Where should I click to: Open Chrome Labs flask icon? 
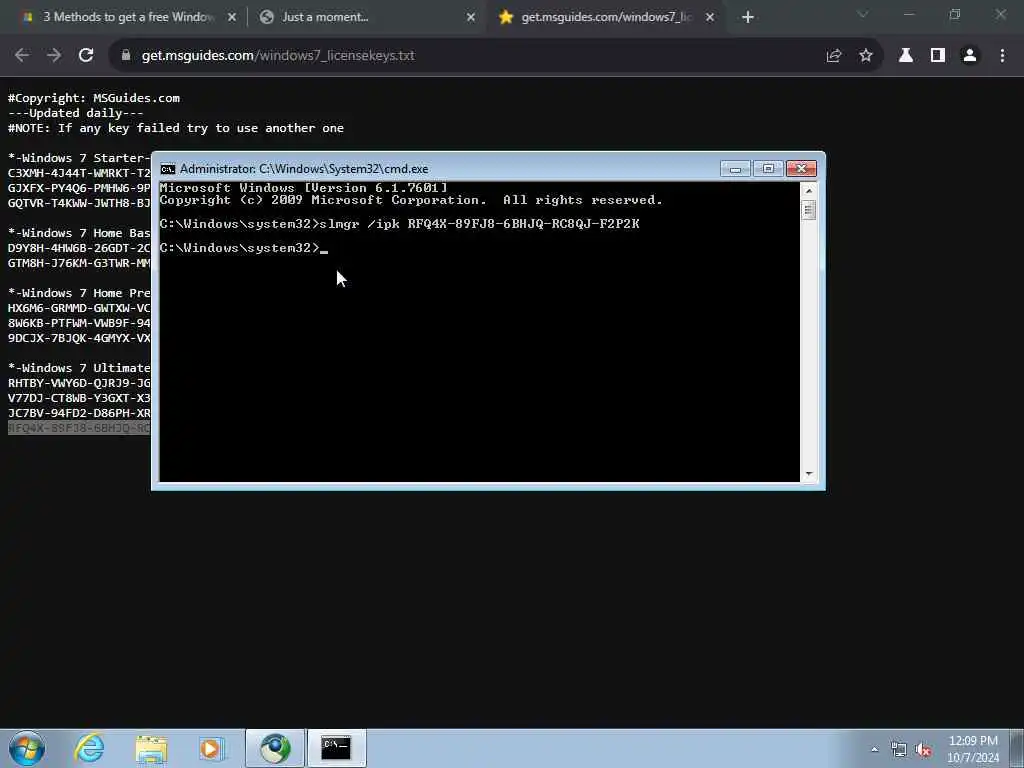[906, 56]
